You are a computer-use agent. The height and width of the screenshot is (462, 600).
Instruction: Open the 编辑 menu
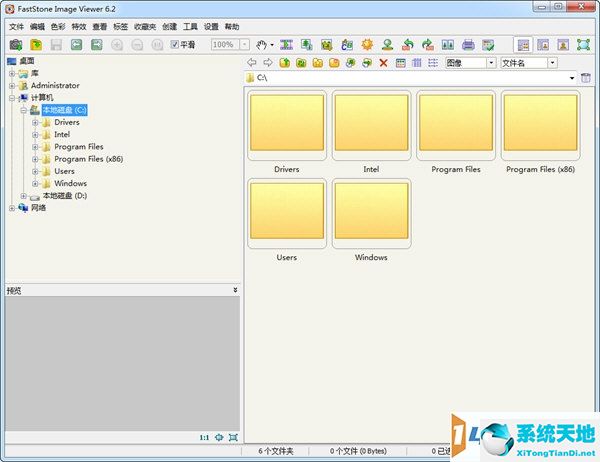click(x=38, y=26)
